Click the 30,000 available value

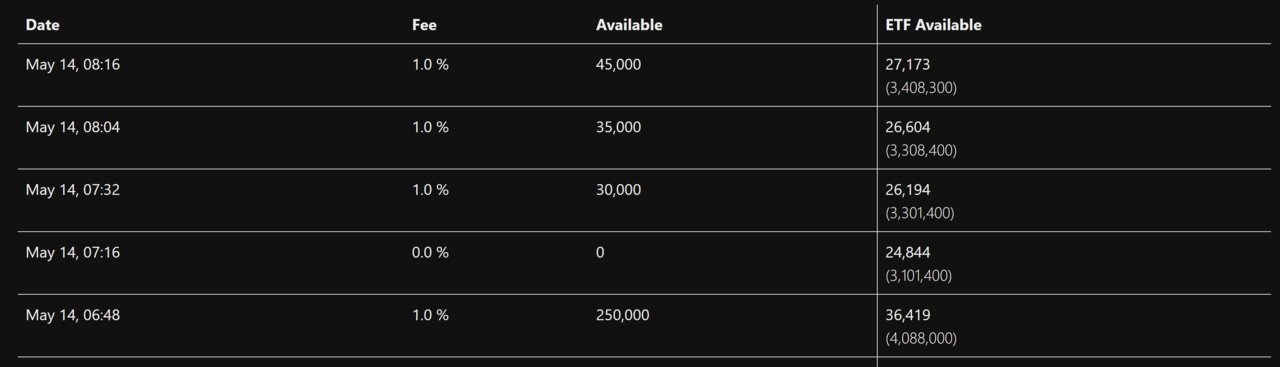(x=619, y=189)
